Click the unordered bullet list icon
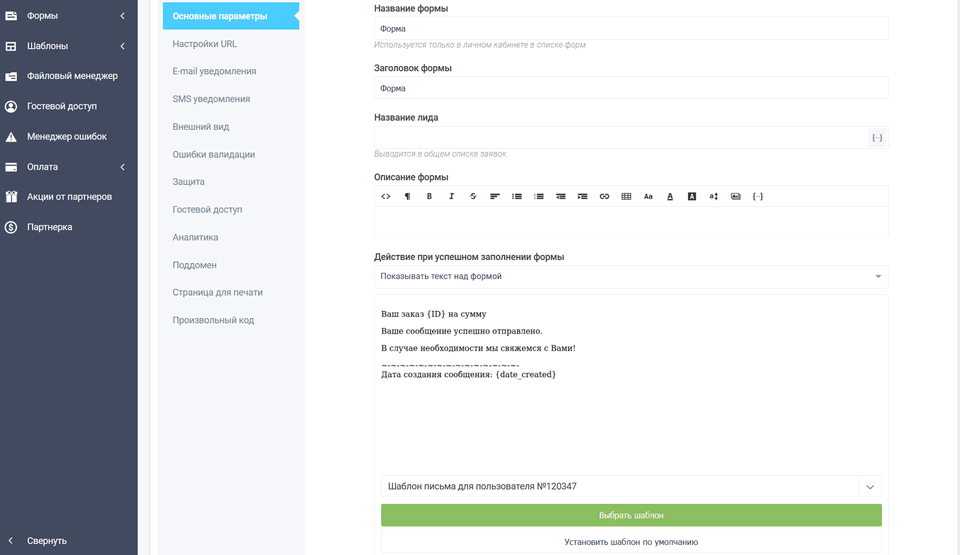960x555 pixels. tap(517, 197)
